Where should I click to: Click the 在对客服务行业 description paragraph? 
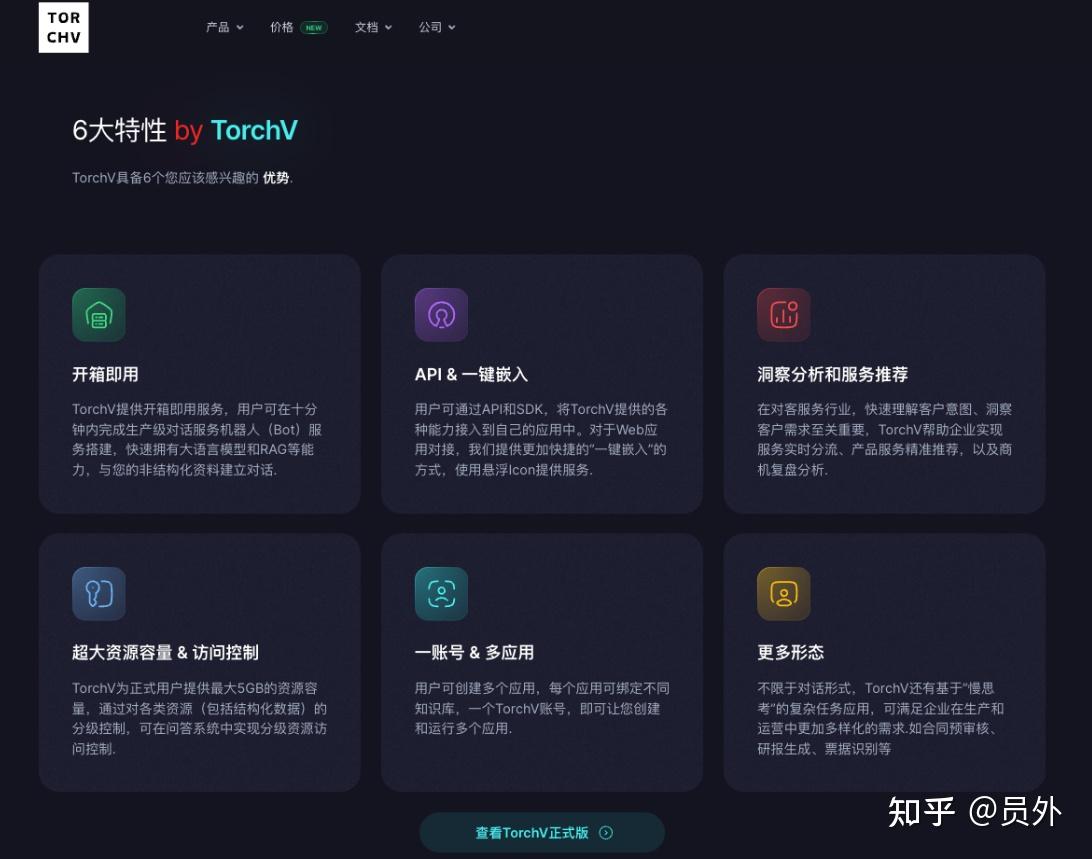(x=884, y=440)
